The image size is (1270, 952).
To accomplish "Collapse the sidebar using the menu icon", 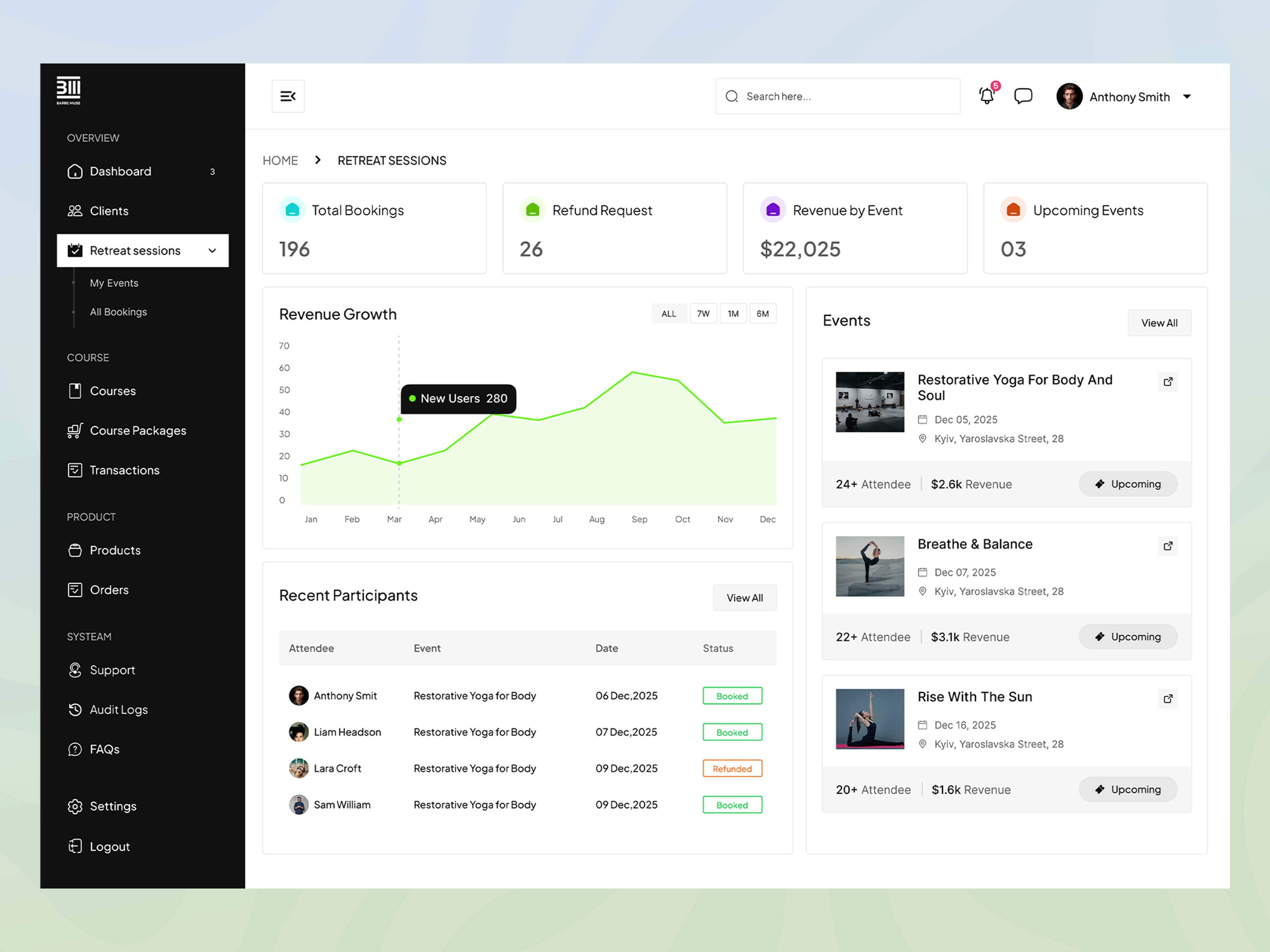I will (x=288, y=96).
